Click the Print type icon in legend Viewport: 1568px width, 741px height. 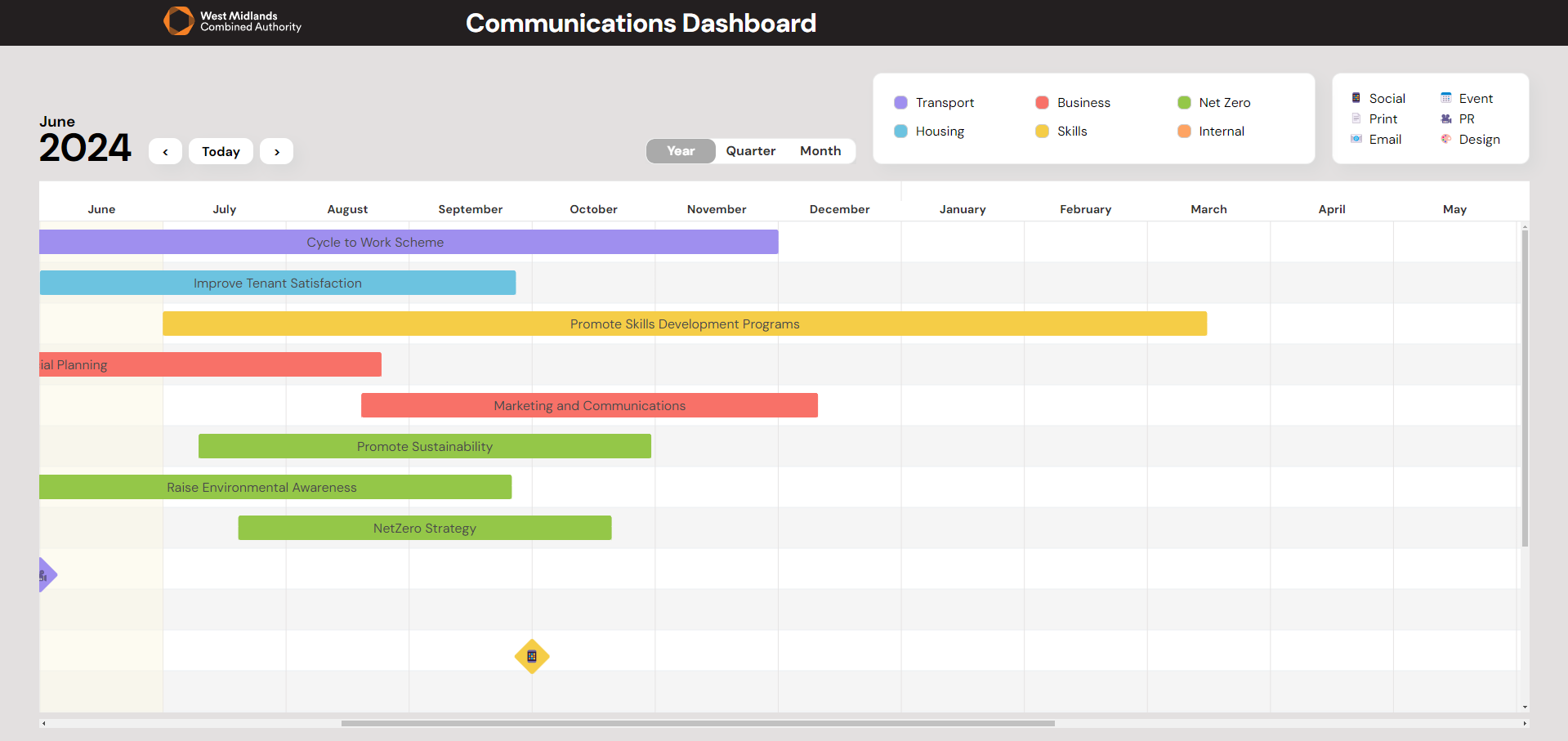click(1356, 118)
